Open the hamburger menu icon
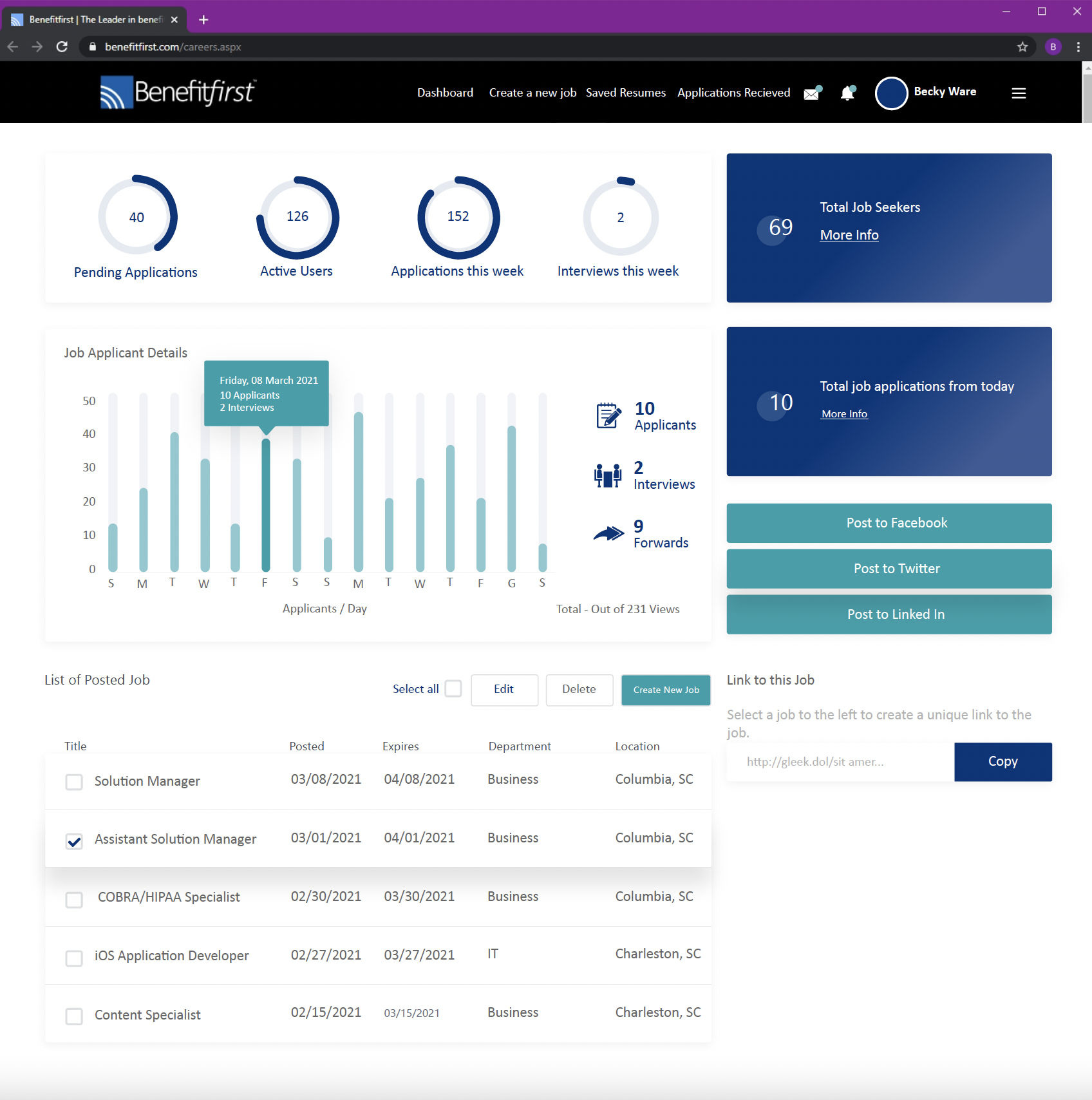1092x1100 pixels. point(1018,93)
